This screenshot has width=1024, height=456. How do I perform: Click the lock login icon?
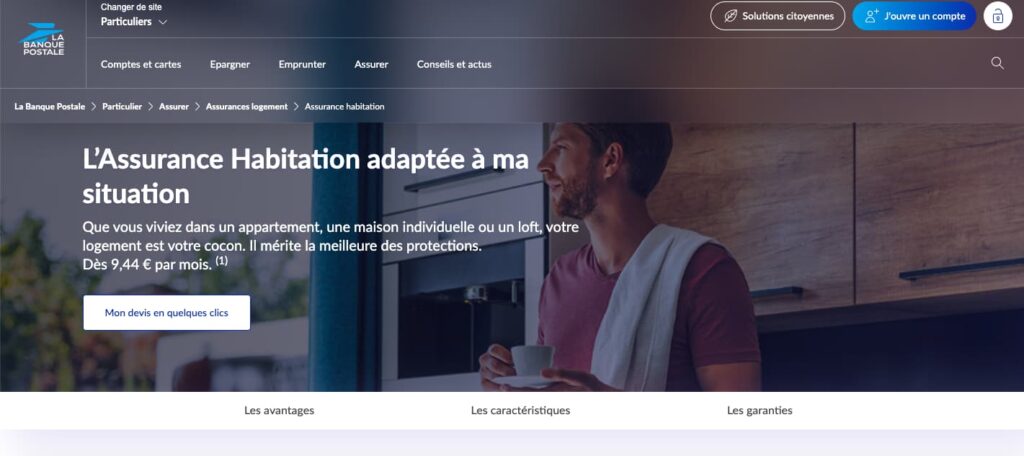pos(997,16)
